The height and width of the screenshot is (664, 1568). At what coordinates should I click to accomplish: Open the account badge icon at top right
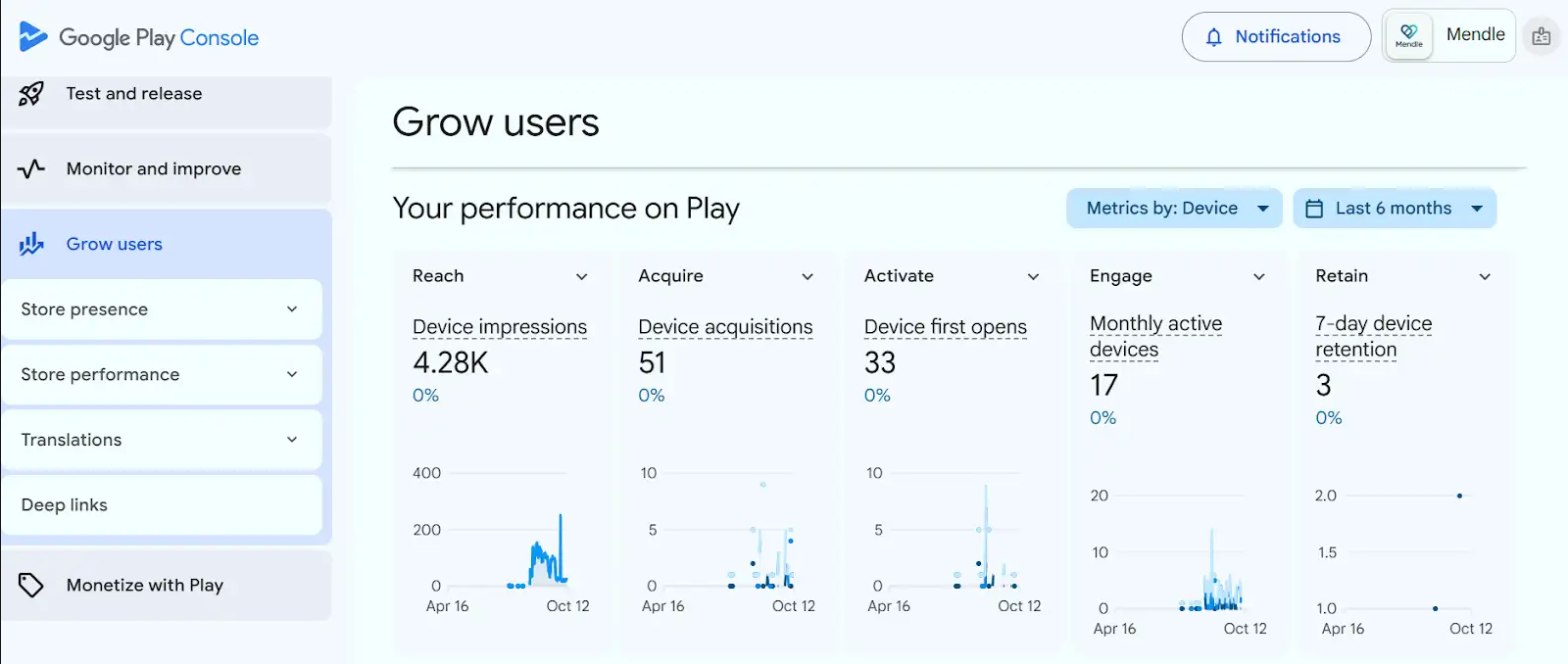point(1542,36)
